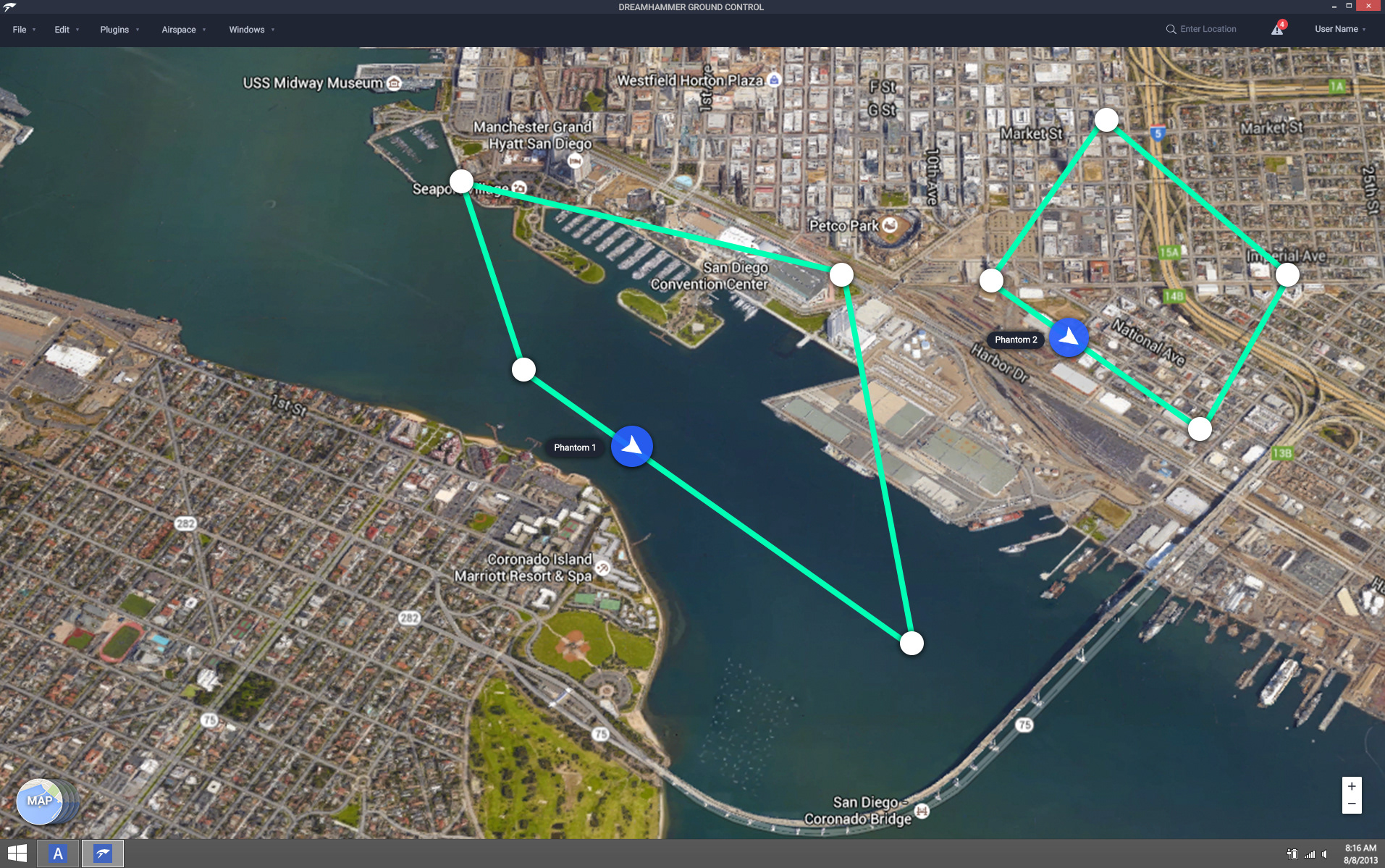The image size is (1385, 868).
Task: Select the Ground Control taskbar icon
Action: click(x=103, y=854)
